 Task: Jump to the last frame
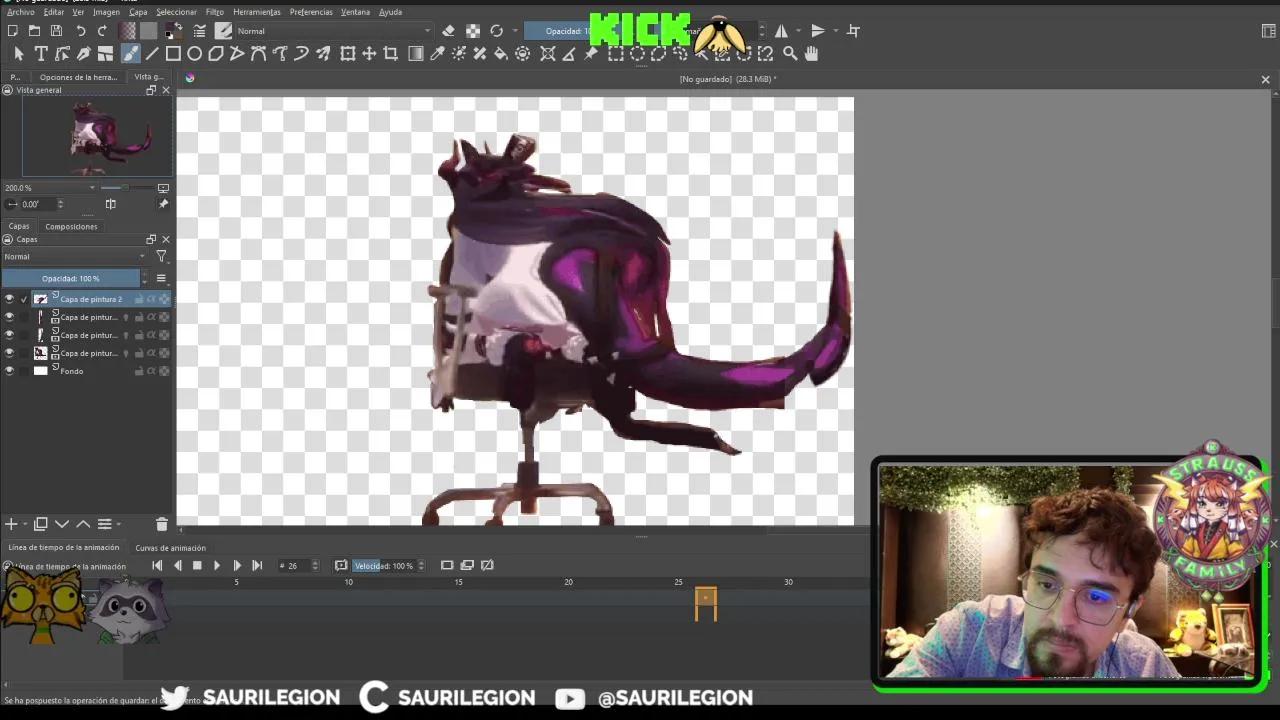coord(257,565)
